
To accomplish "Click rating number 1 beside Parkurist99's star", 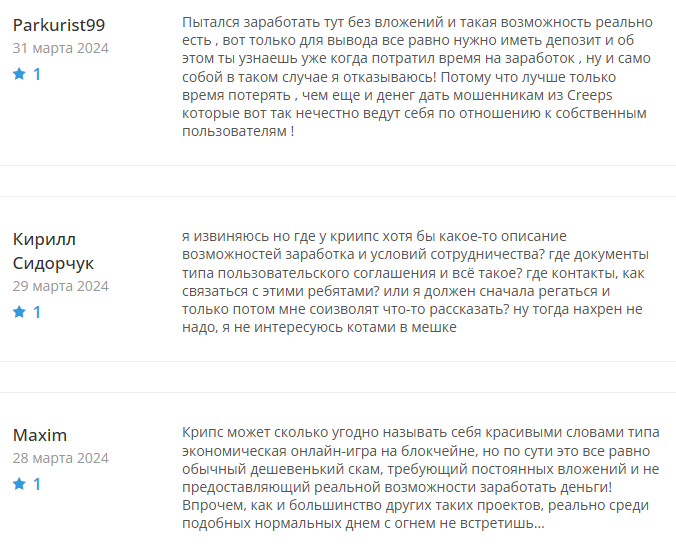I will [x=37, y=74].
